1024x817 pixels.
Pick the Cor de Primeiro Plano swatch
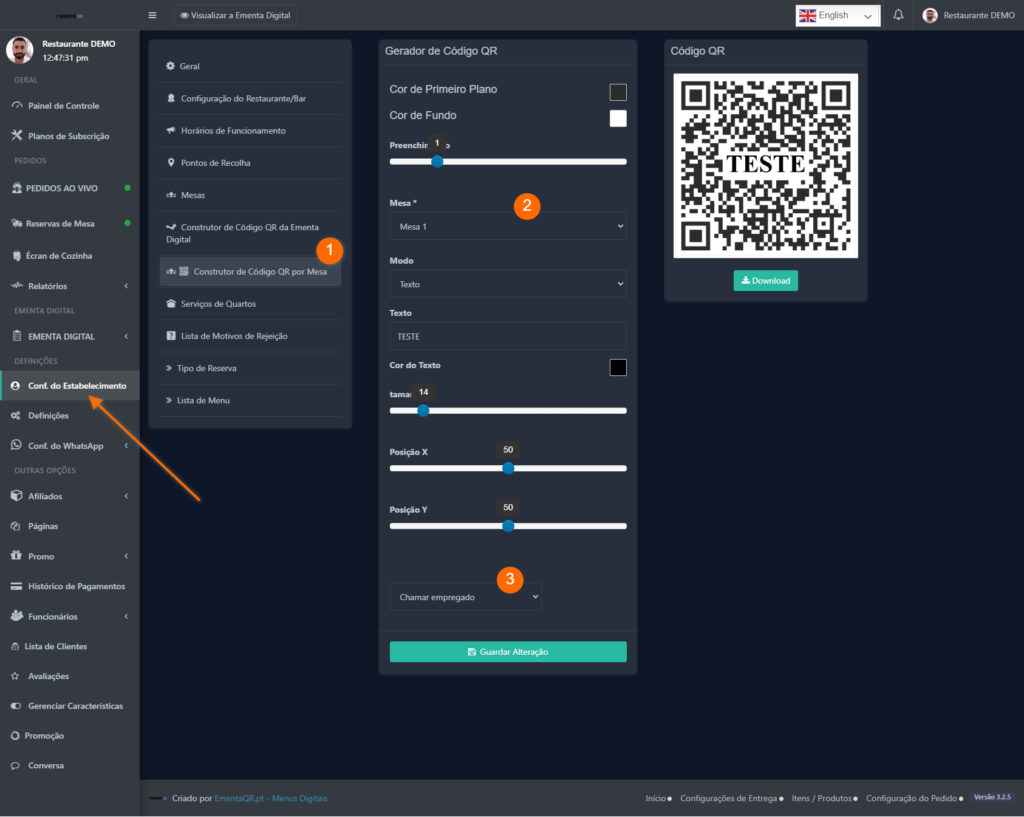(618, 92)
